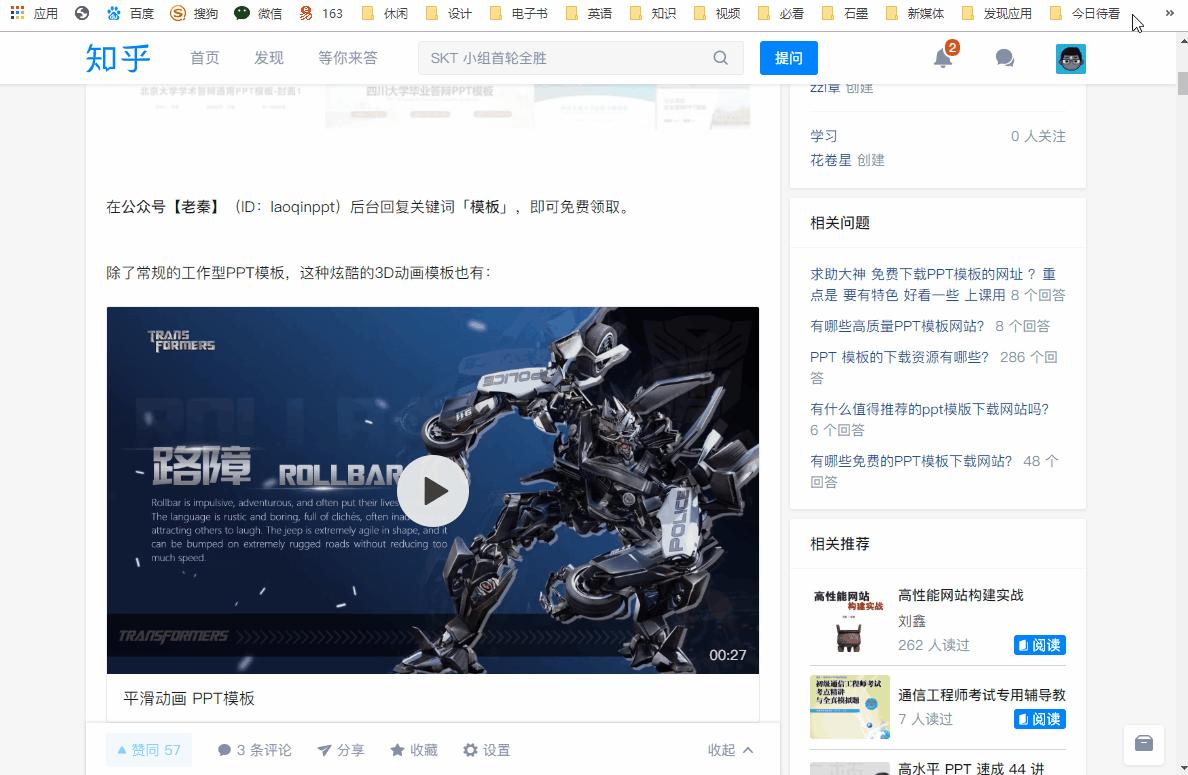Open the 花卷星 creator link
Screen dimensions: 1188x775
click(830, 160)
